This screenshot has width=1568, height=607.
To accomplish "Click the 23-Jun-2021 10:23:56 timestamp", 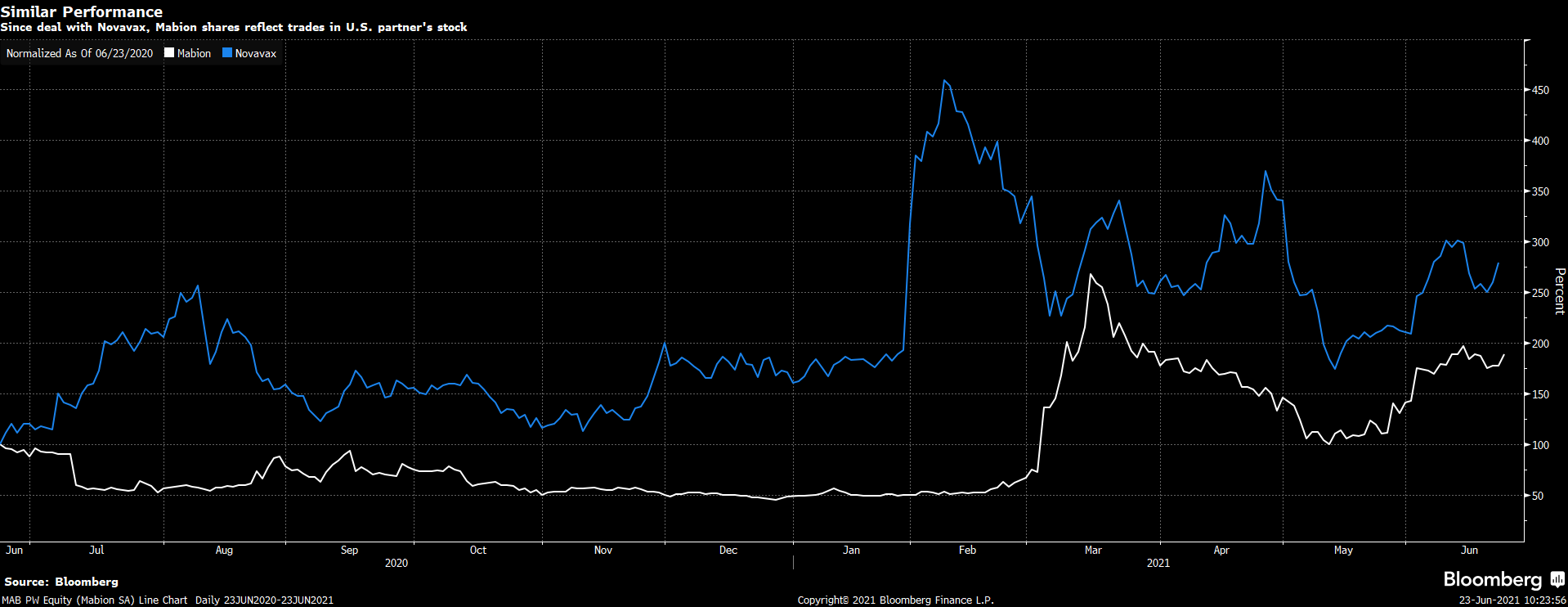I will click(1512, 600).
